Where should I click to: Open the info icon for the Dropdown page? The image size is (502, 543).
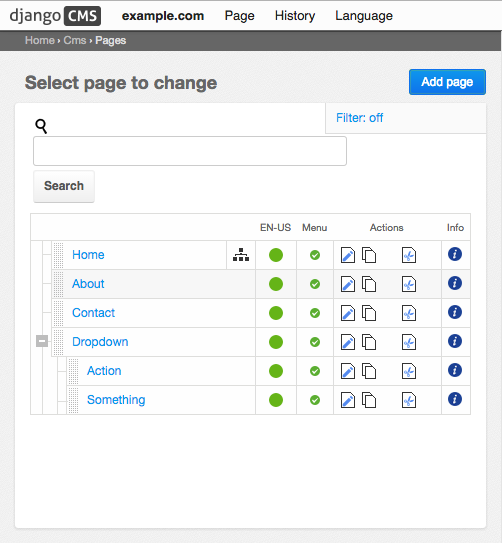point(455,341)
